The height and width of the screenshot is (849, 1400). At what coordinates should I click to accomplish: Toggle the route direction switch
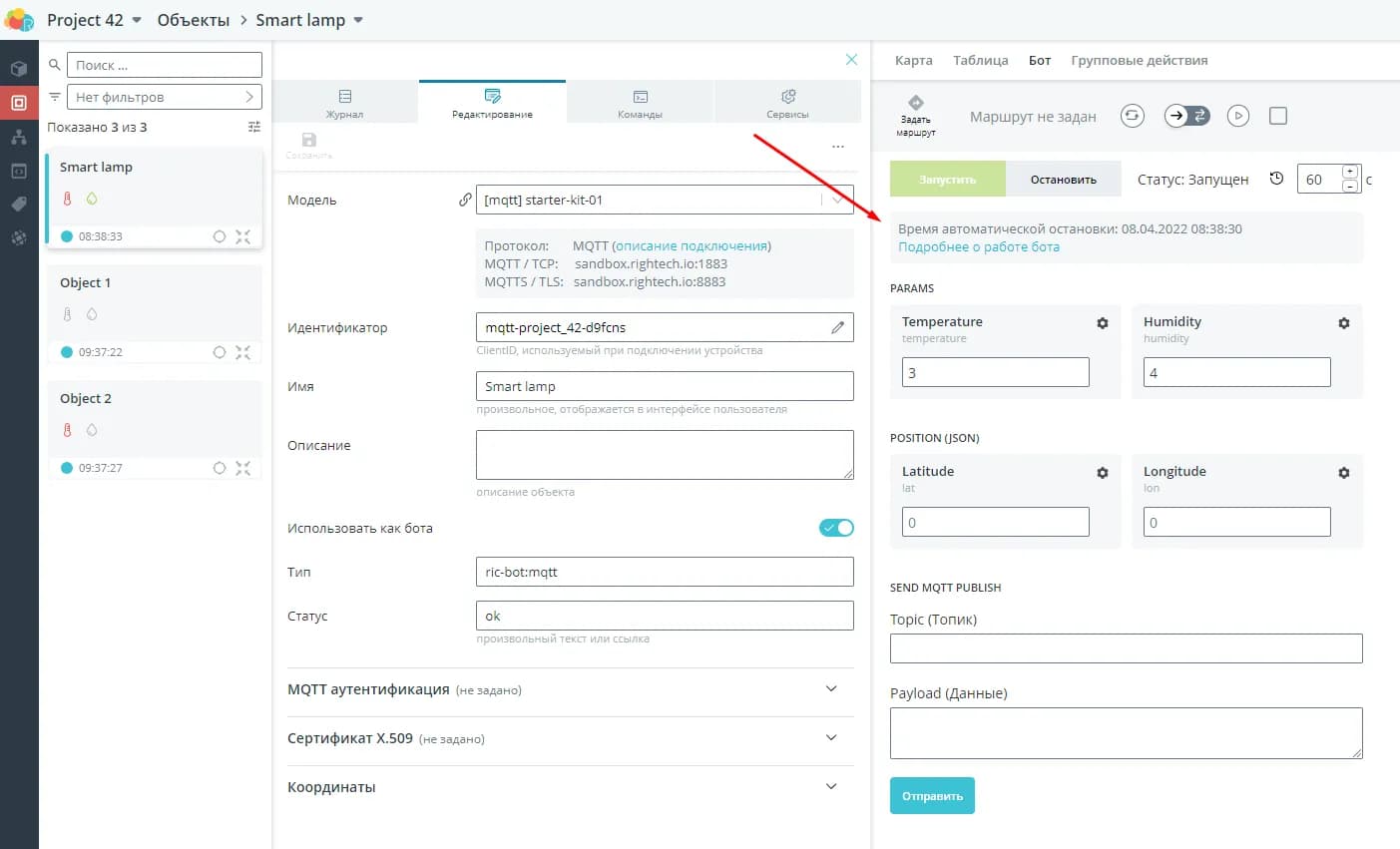pos(1187,116)
